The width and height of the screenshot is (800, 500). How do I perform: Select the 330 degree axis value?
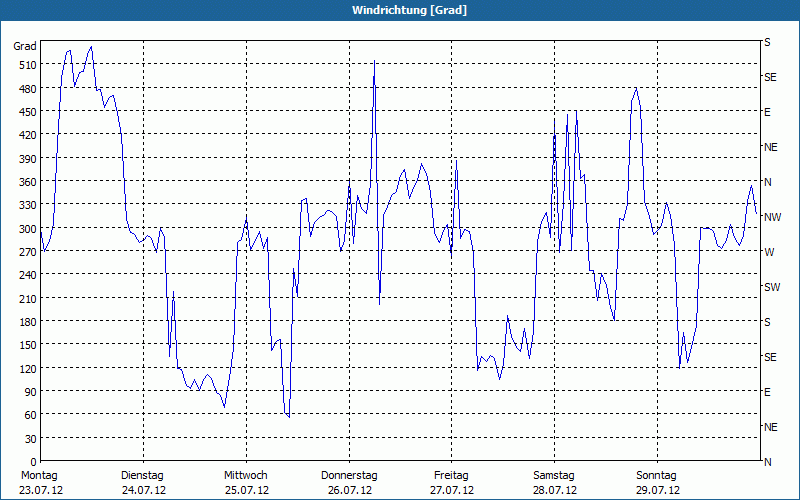29,205
